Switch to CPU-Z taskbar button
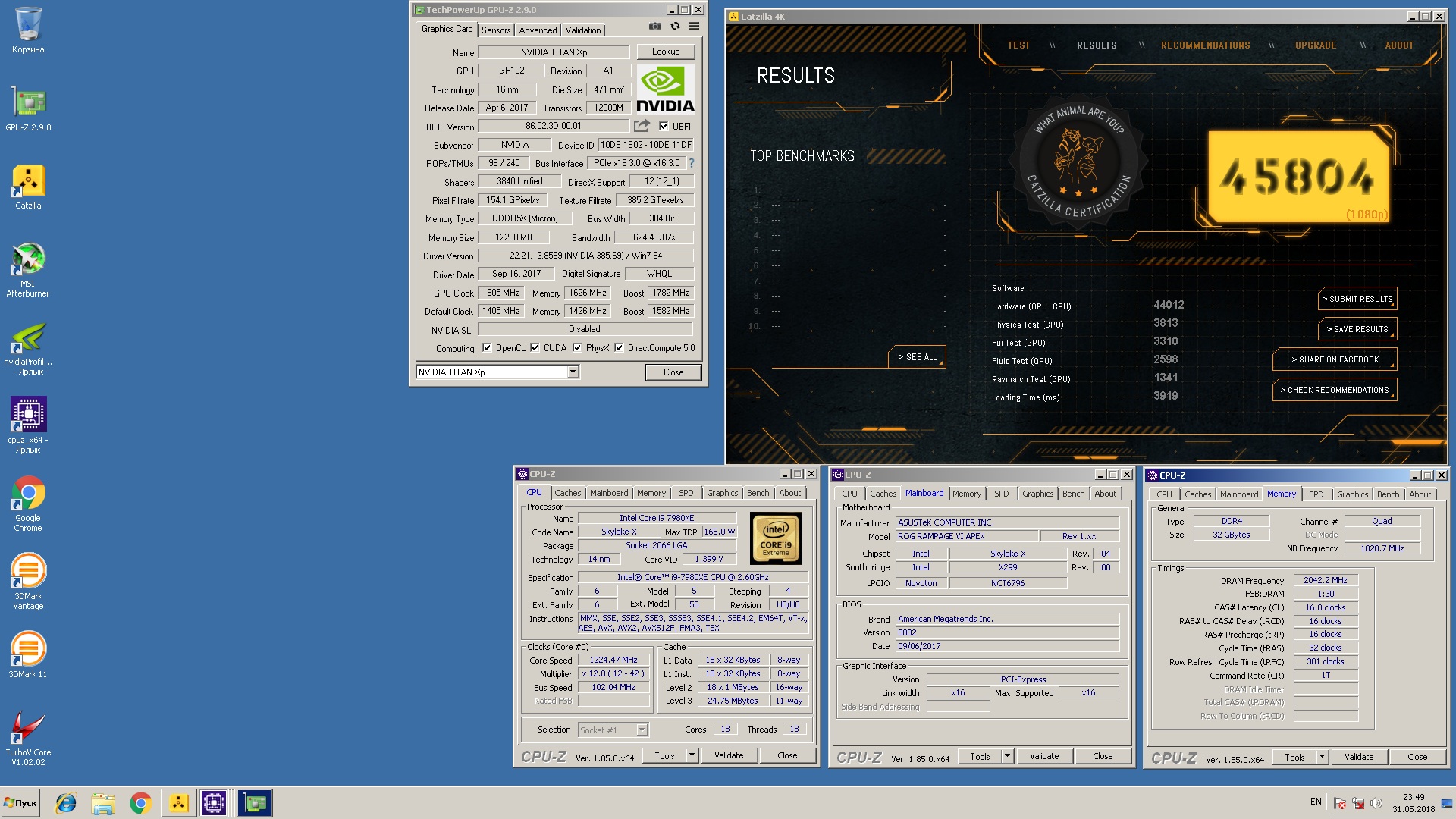Image resolution: width=1456 pixels, height=819 pixels. (x=214, y=803)
